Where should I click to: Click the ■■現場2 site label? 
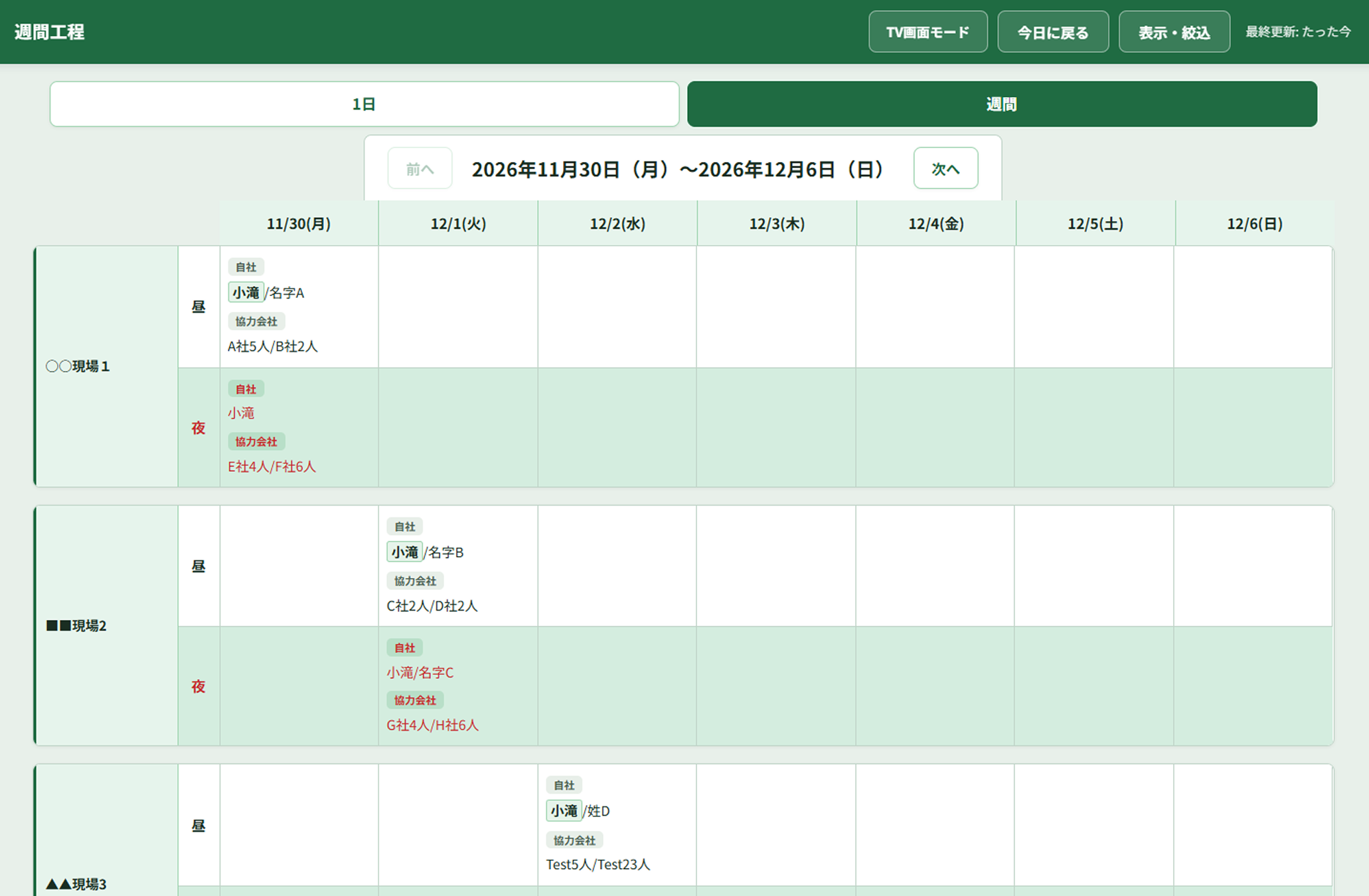point(76,625)
